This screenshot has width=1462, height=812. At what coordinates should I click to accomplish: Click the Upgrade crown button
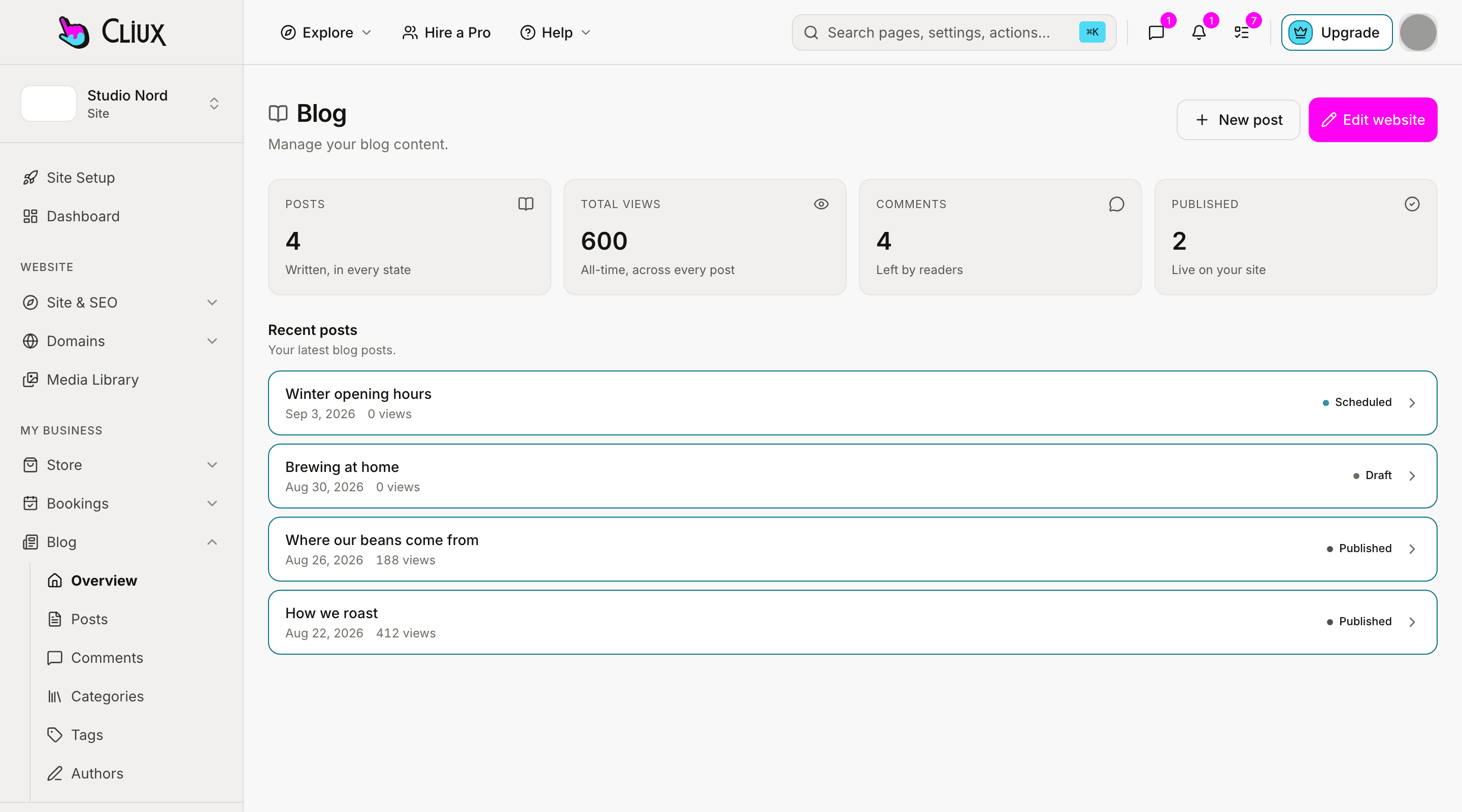click(x=1336, y=32)
